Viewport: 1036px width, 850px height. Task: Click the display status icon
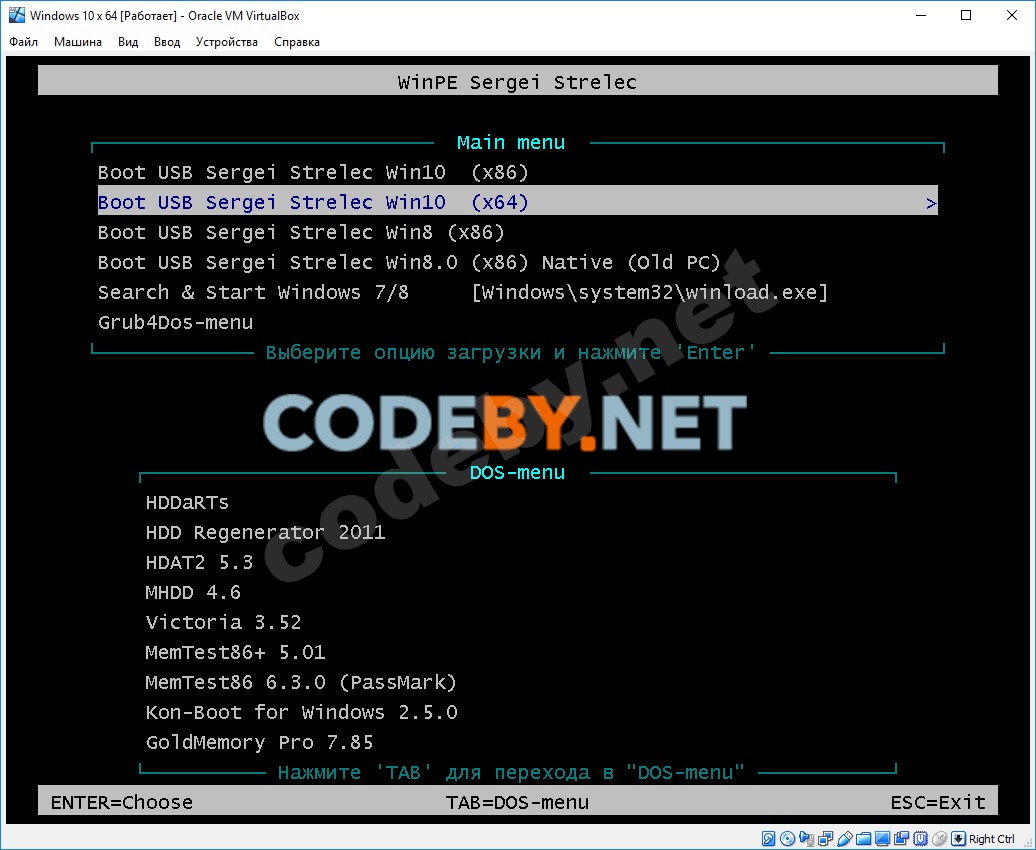point(882,839)
